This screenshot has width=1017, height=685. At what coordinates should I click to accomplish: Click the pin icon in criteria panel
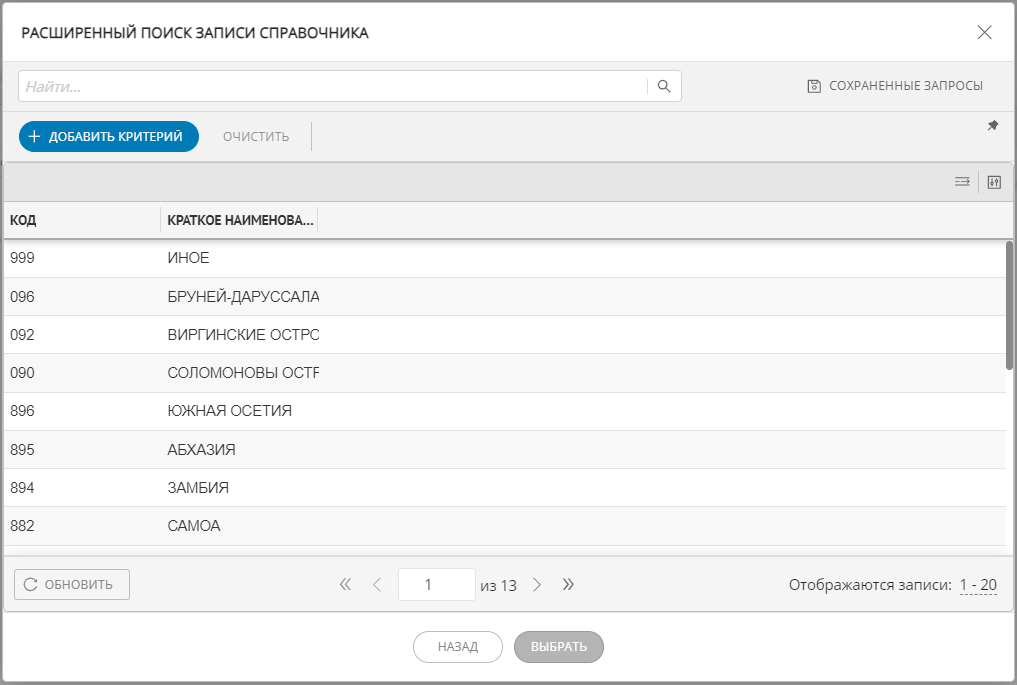pyautogui.click(x=992, y=126)
